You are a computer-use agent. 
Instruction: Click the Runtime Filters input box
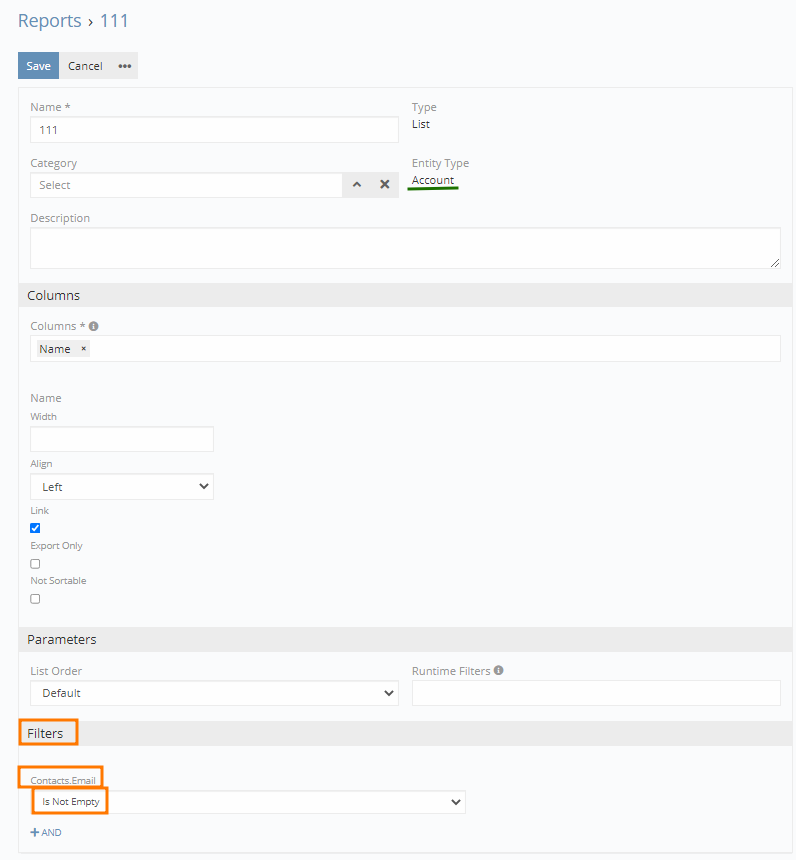click(x=595, y=693)
